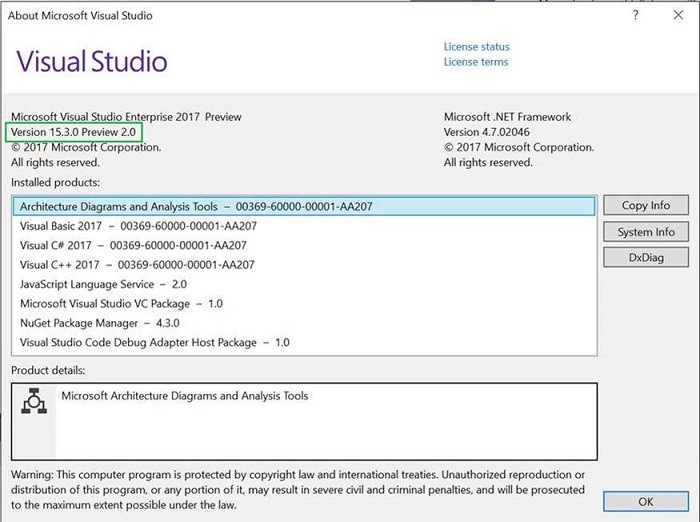The height and width of the screenshot is (522, 700).
Task: Launch DxDiag via its button
Action: 646,257
